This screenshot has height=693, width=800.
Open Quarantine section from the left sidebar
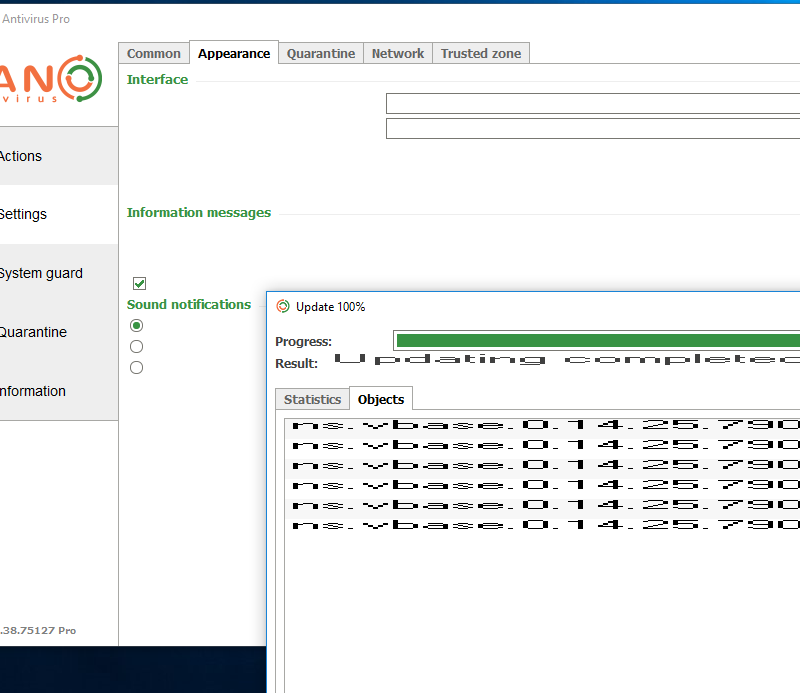pyautogui.click(x=33, y=332)
